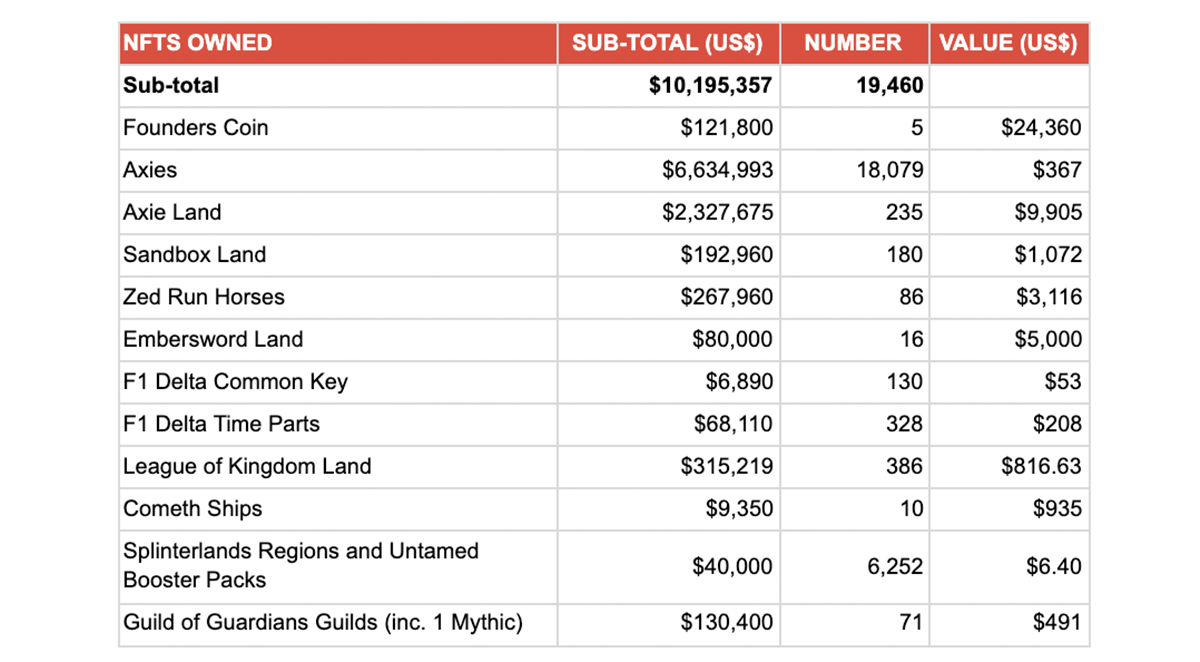Click the SUB-TOTAL (US$) column header
The width and height of the screenshot is (1200, 662).
pyautogui.click(x=667, y=43)
